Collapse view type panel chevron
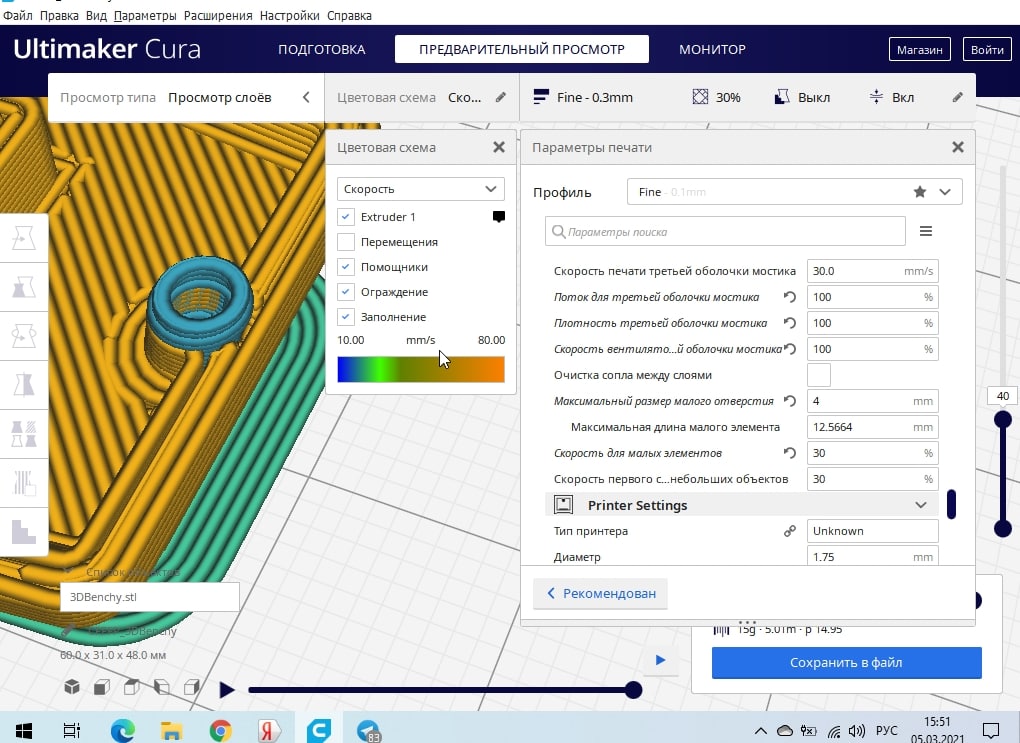 tap(306, 97)
